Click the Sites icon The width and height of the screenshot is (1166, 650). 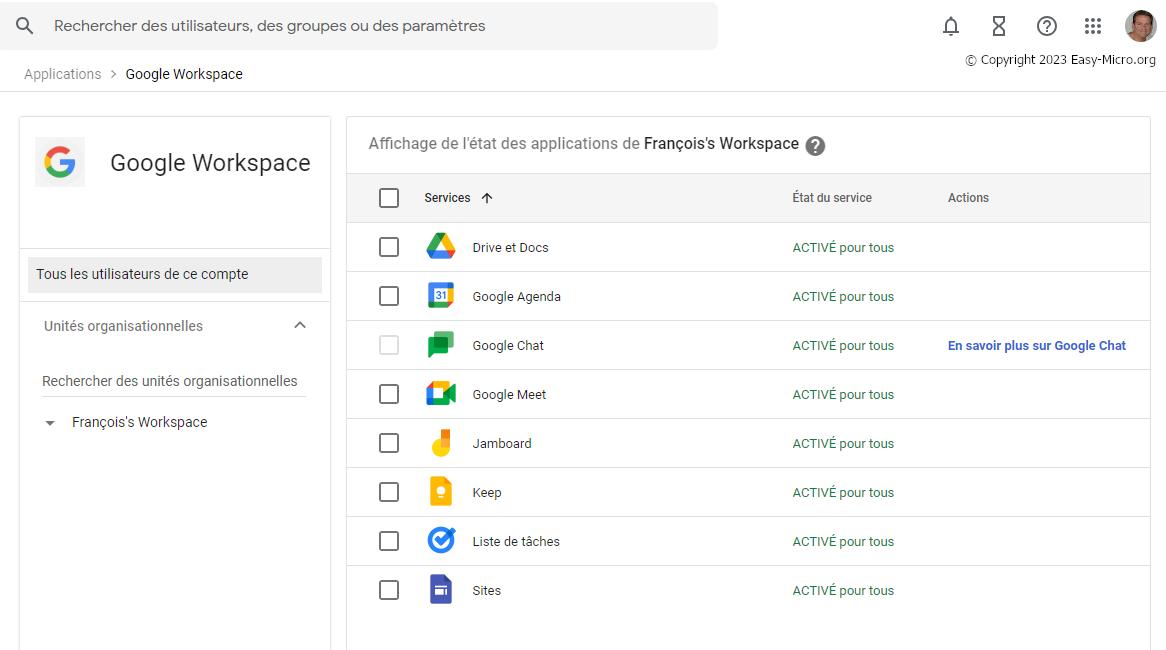440,590
